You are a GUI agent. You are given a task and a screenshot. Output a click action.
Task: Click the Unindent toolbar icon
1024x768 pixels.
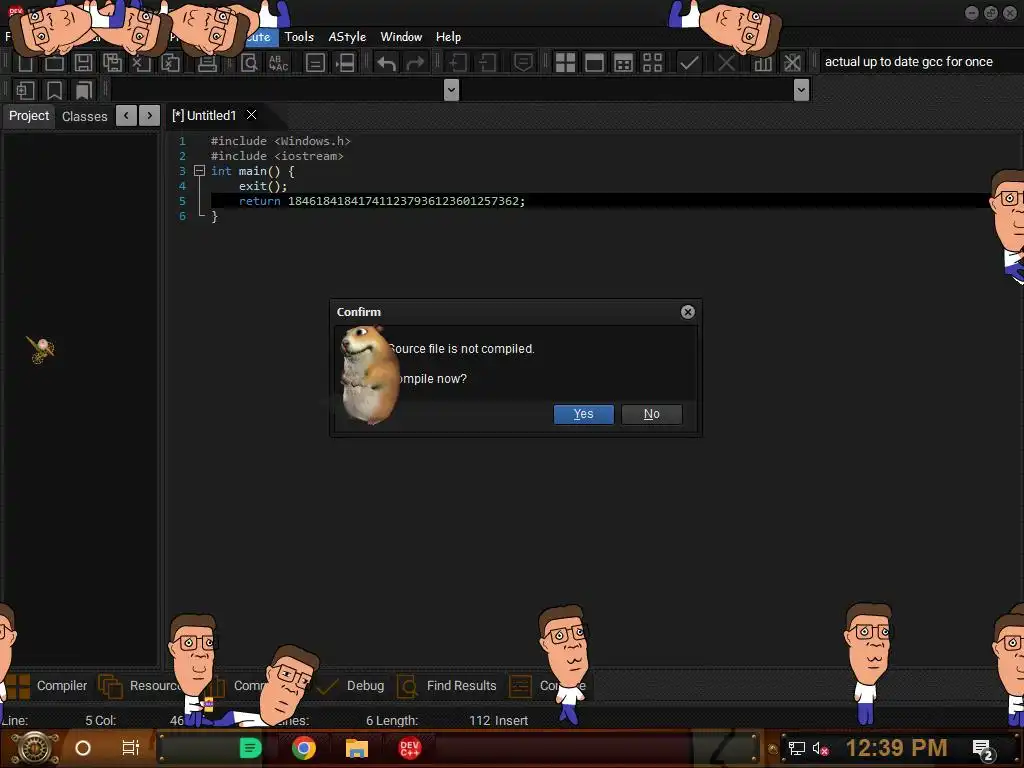pos(487,63)
